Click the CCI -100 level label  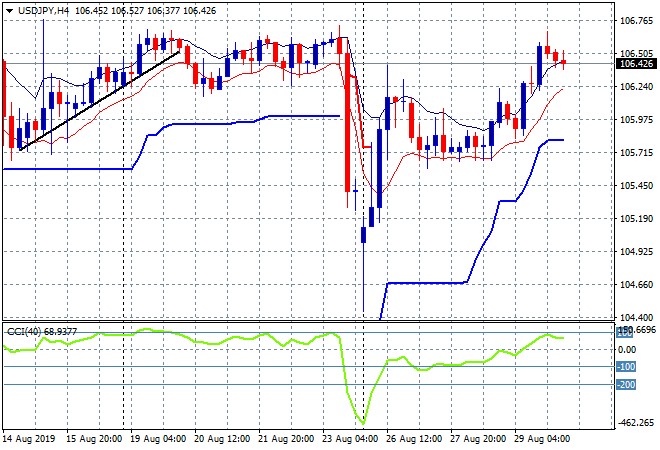(x=626, y=367)
